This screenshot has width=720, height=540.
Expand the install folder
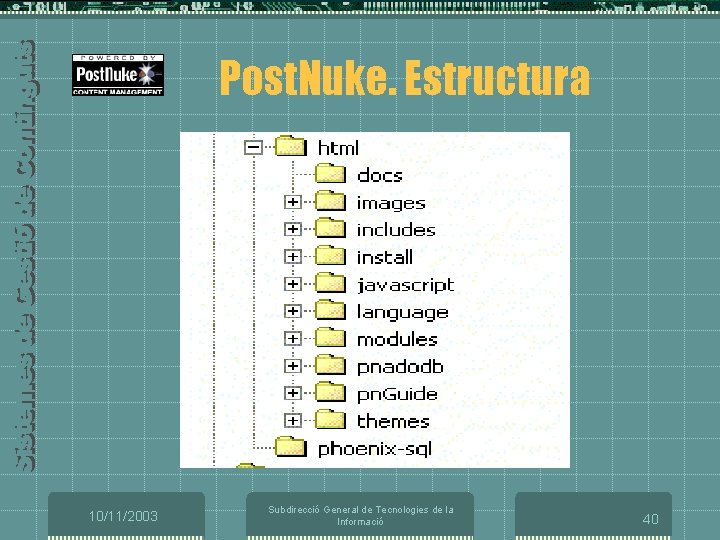click(x=292, y=257)
